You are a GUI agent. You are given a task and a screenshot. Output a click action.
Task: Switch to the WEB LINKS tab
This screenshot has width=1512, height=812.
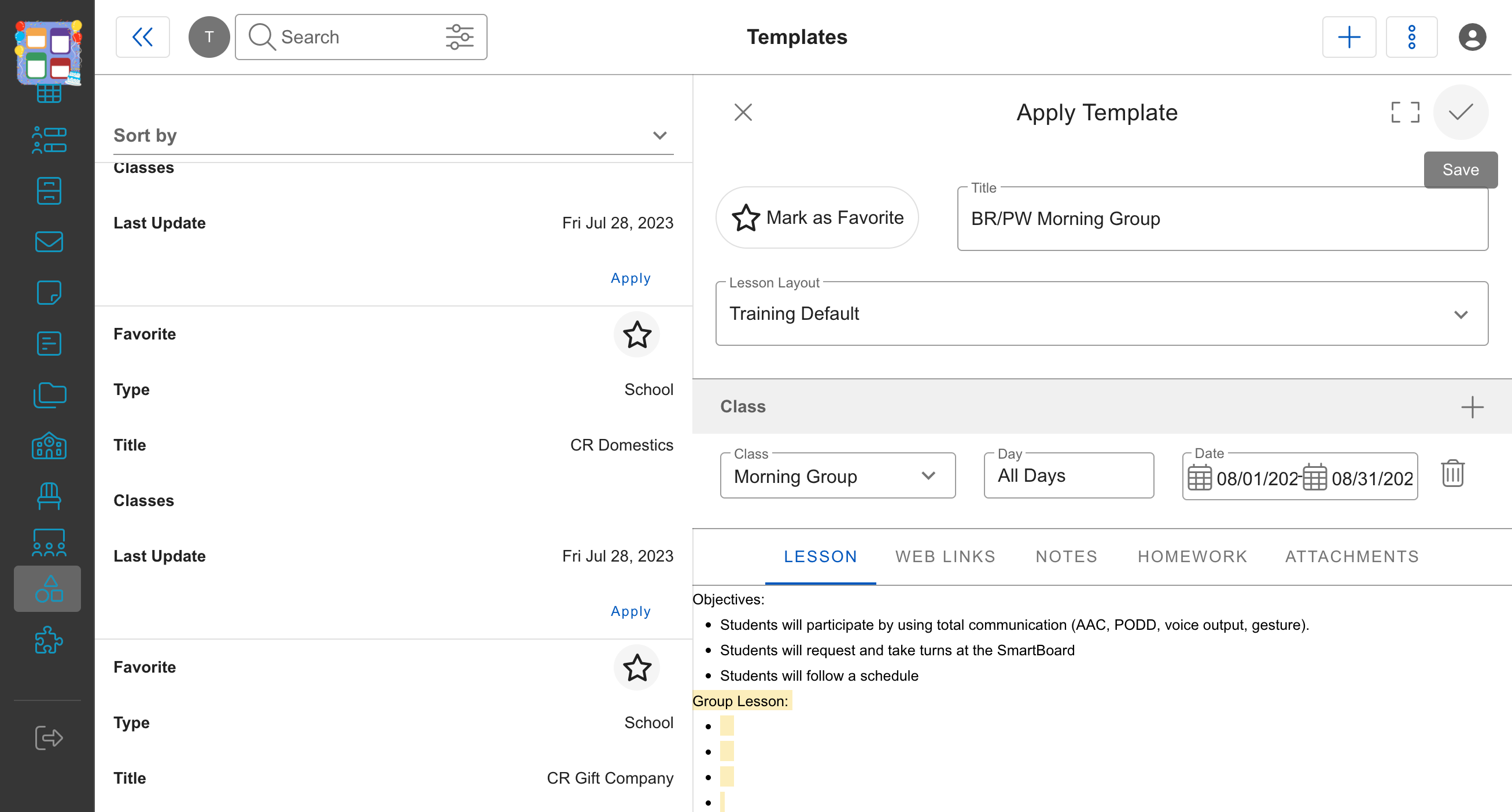coord(945,556)
